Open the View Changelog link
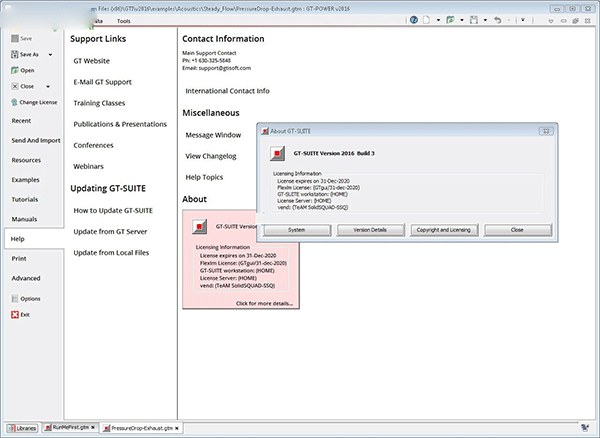Viewport: 600px width, 438px height. pos(211,156)
